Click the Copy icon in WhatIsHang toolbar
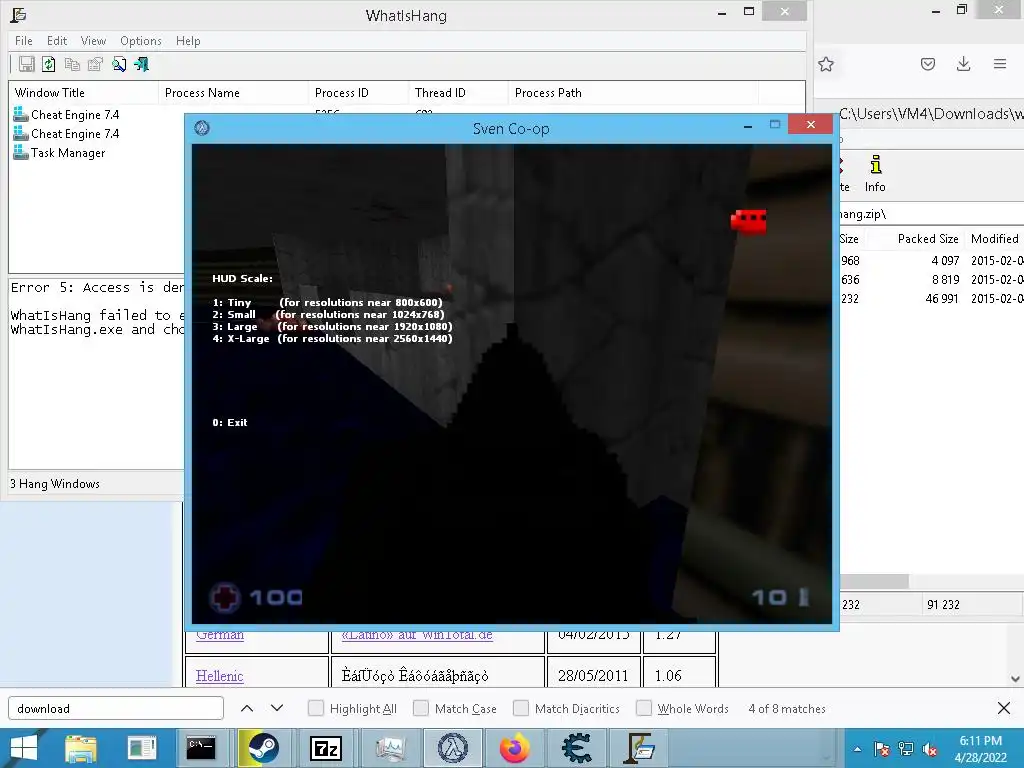Viewport: 1024px width, 768px height. (72, 64)
